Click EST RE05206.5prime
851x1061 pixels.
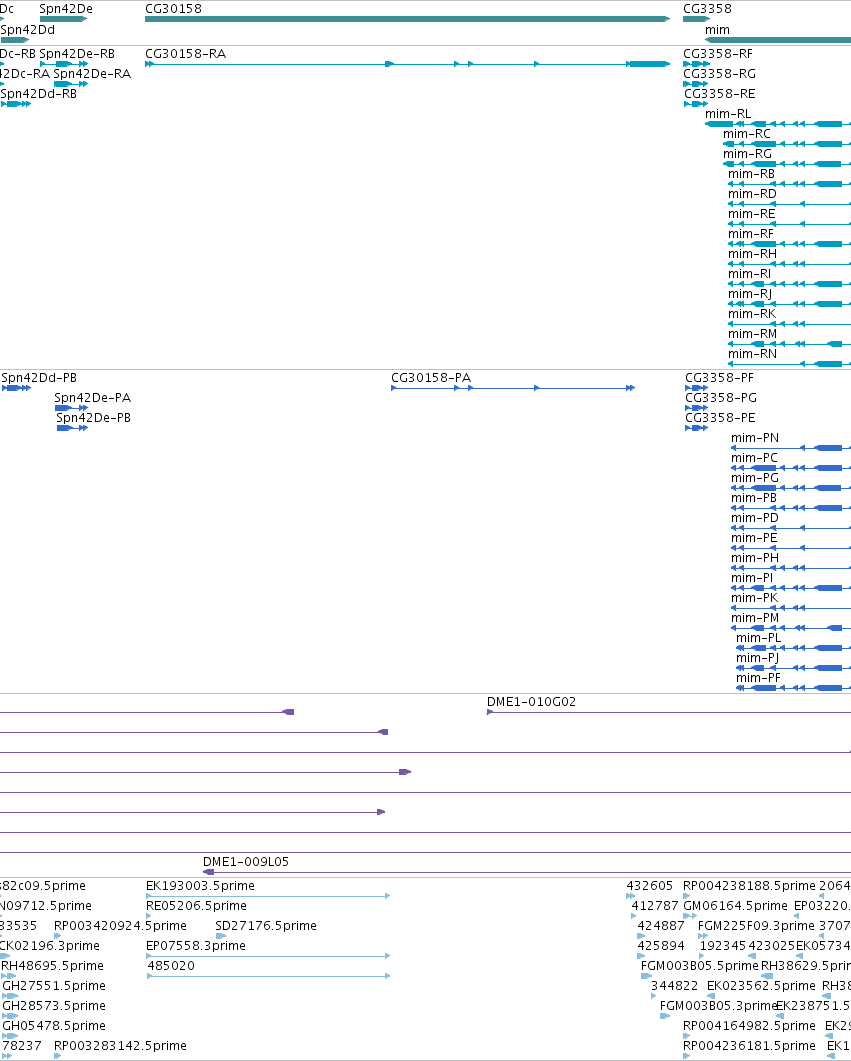(x=196, y=905)
